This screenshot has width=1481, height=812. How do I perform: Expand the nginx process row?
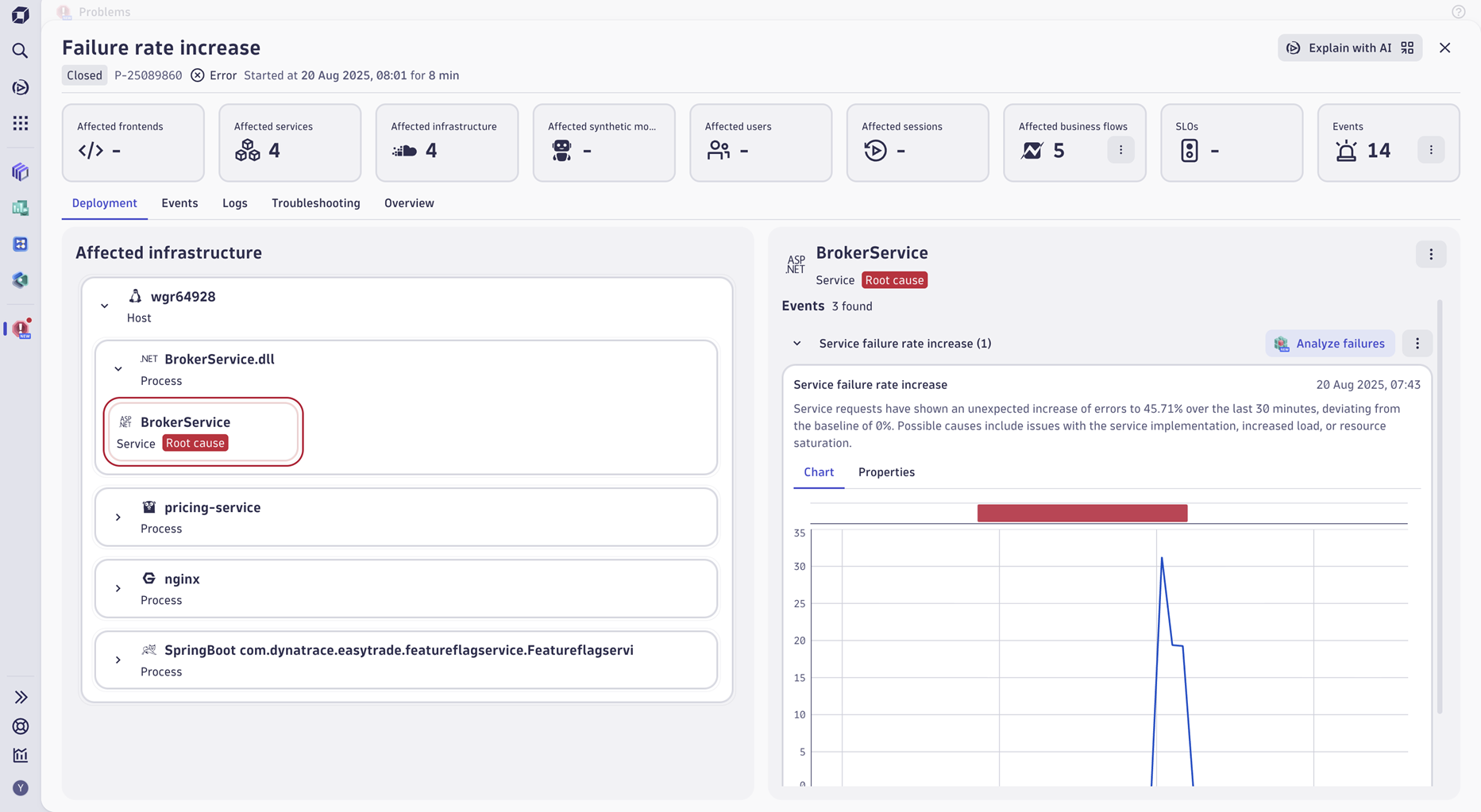118,589
